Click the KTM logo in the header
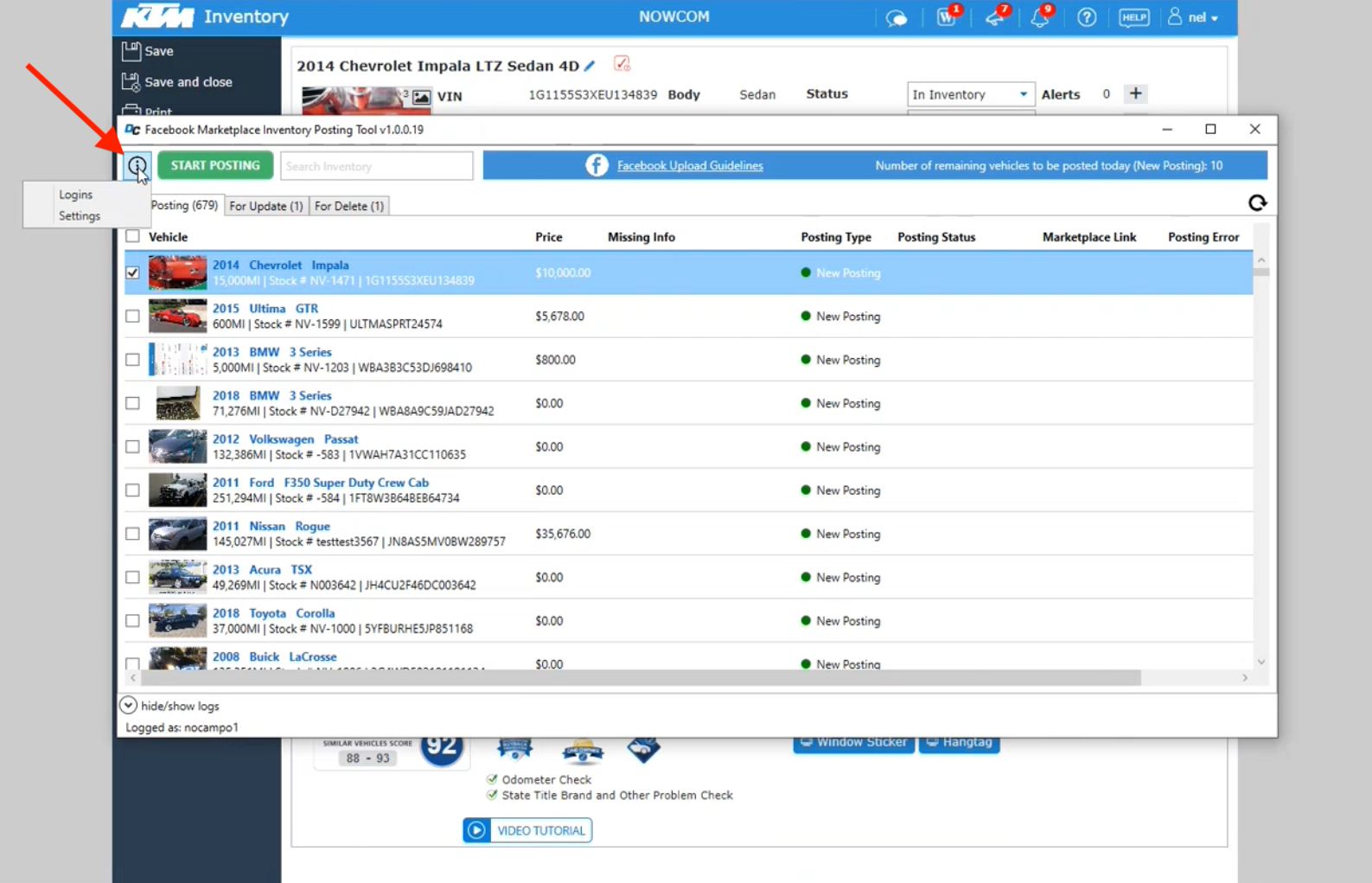1372x883 pixels. [157, 16]
